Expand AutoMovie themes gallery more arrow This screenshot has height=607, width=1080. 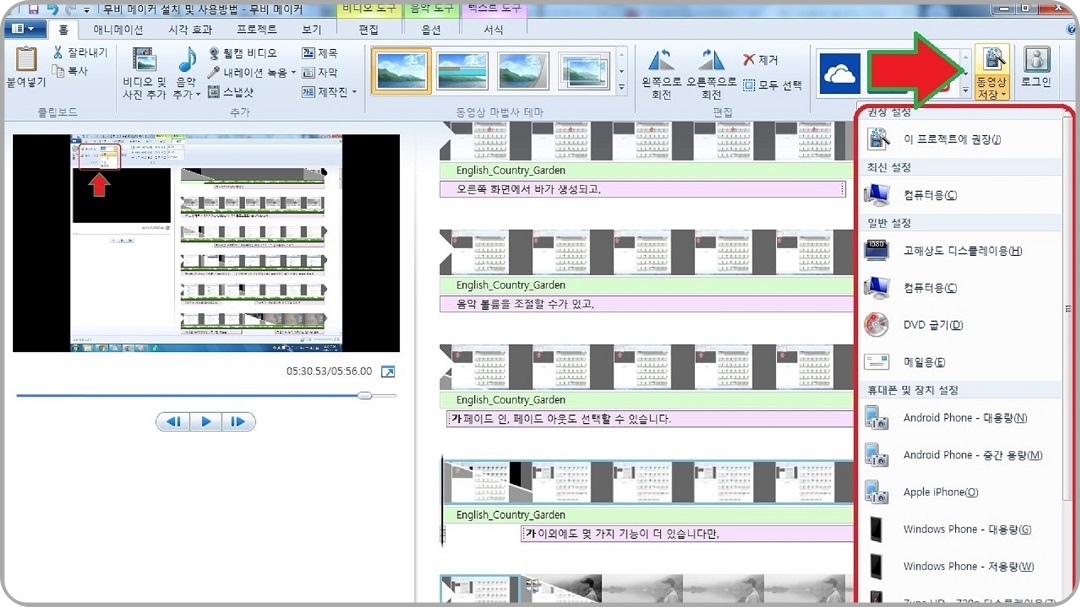coord(621,87)
